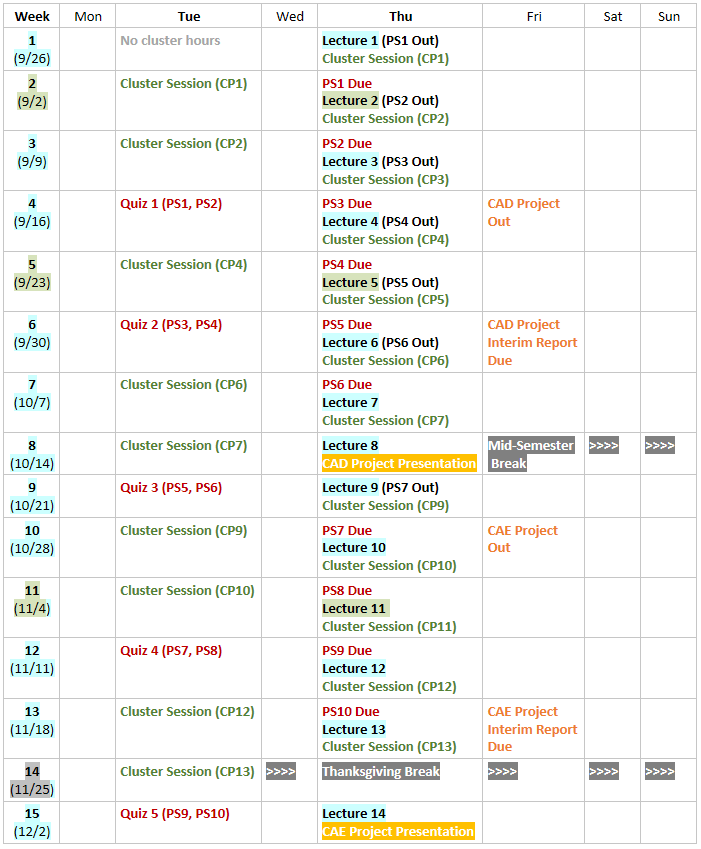Click 'PS8 Due' in week 11
The height and width of the screenshot is (849, 701).
point(347,590)
